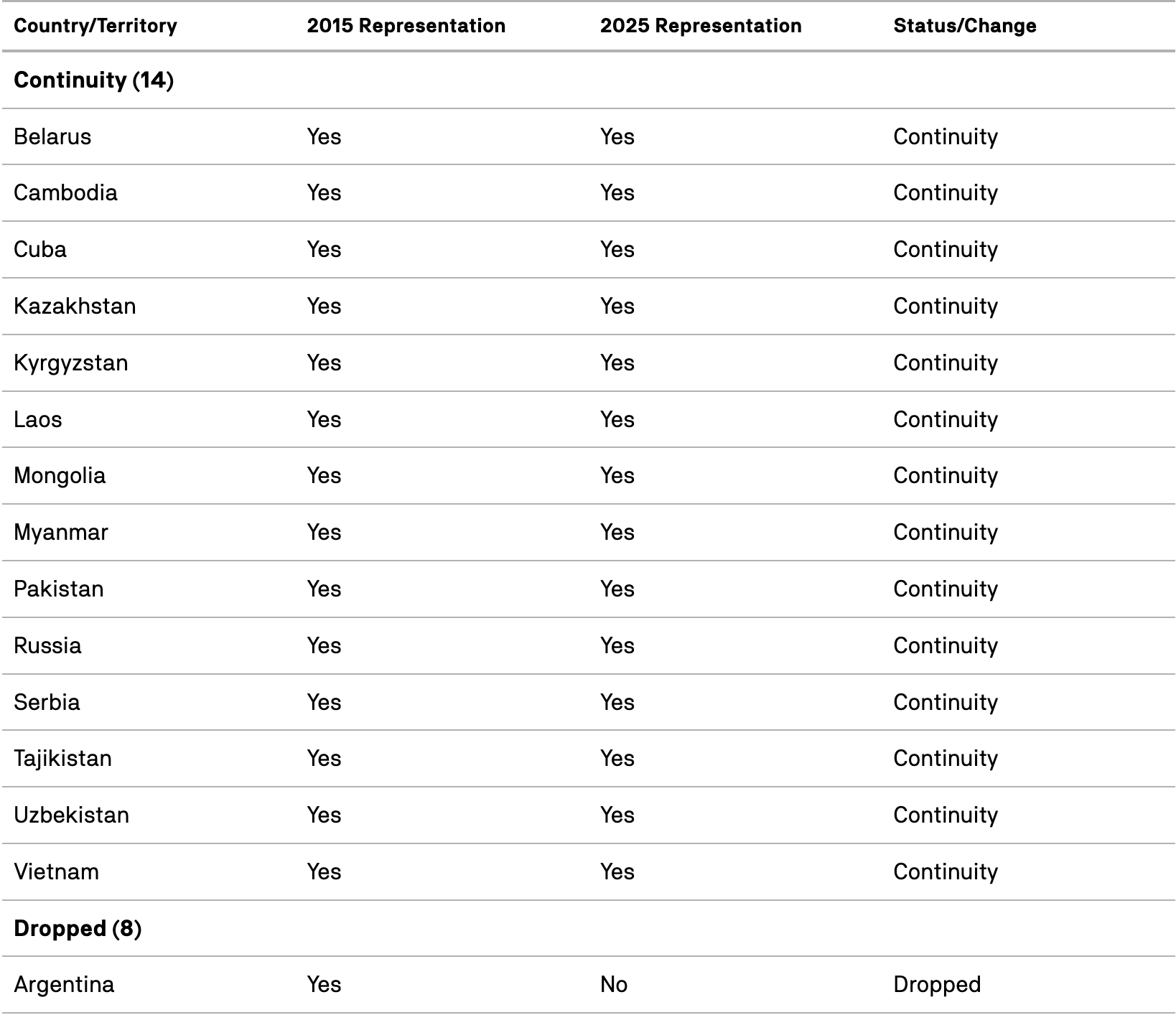Click the 2015 Representation column header
1176x1015 pixels.
(406, 26)
